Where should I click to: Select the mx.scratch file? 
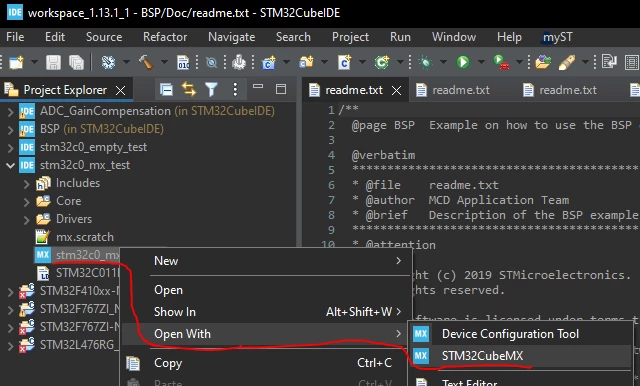click(84, 237)
